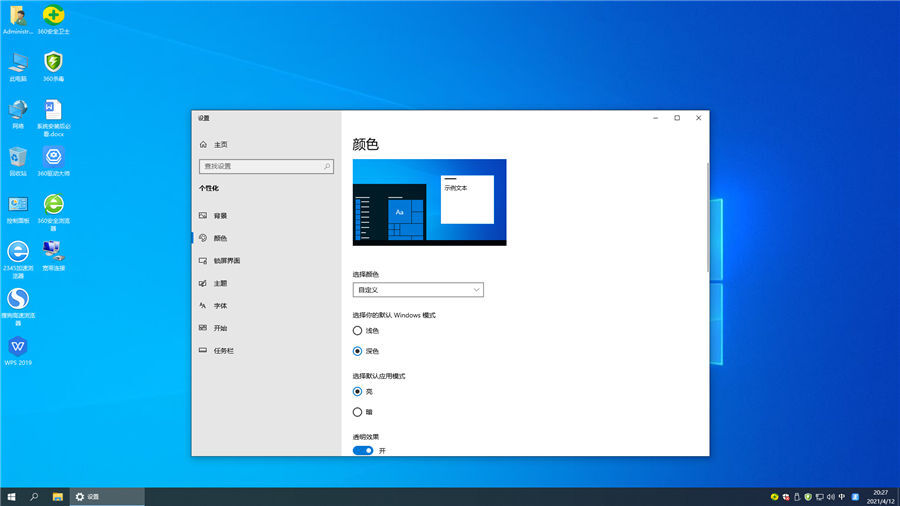The height and width of the screenshot is (506, 900).
Task: Click the network tray icon
Action: [820, 497]
